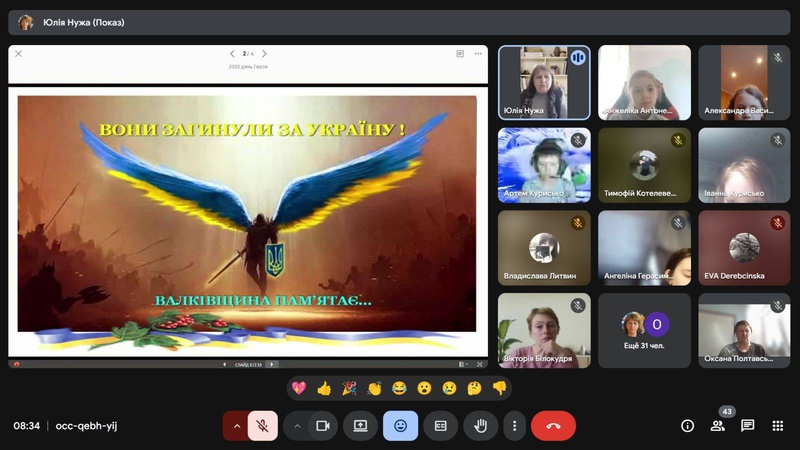
Task: Select Оксана Полтавсь... video tile
Action: point(744,331)
